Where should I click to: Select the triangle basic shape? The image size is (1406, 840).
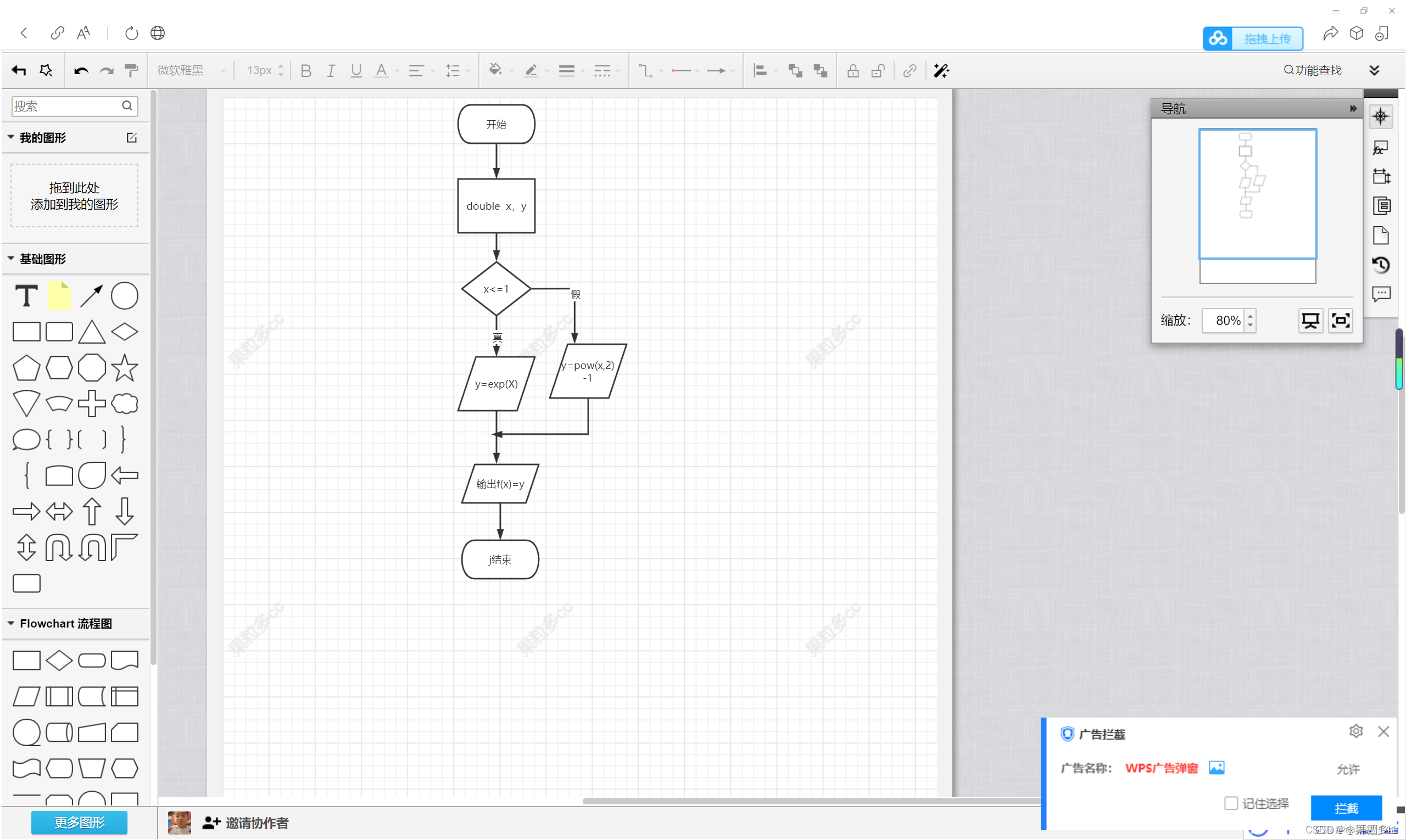pyautogui.click(x=92, y=332)
